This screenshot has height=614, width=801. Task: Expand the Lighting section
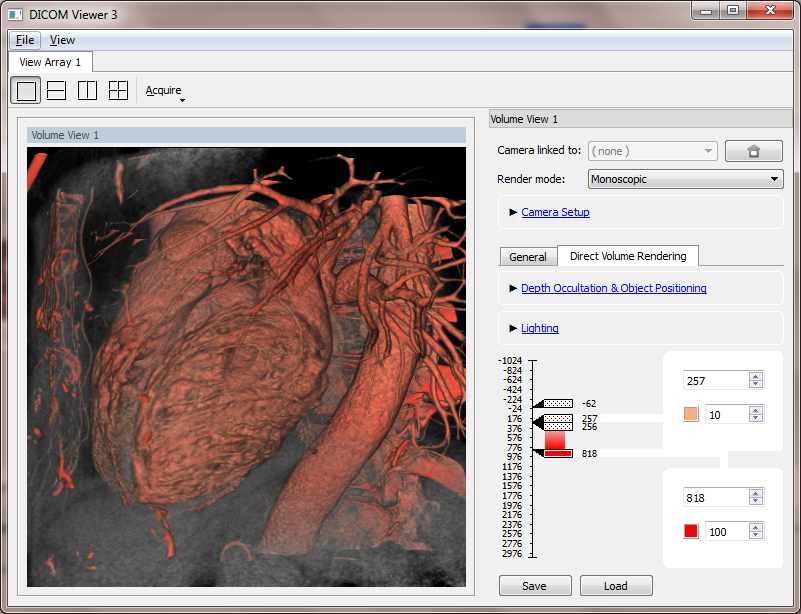[x=539, y=328]
